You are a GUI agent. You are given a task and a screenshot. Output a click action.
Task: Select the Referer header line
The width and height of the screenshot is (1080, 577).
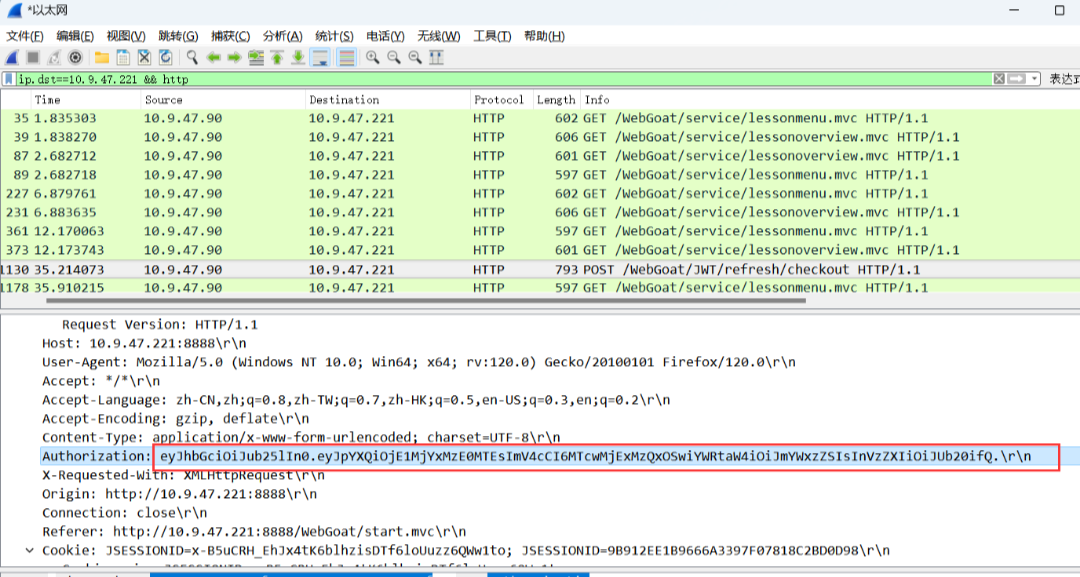[x=254, y=532]
